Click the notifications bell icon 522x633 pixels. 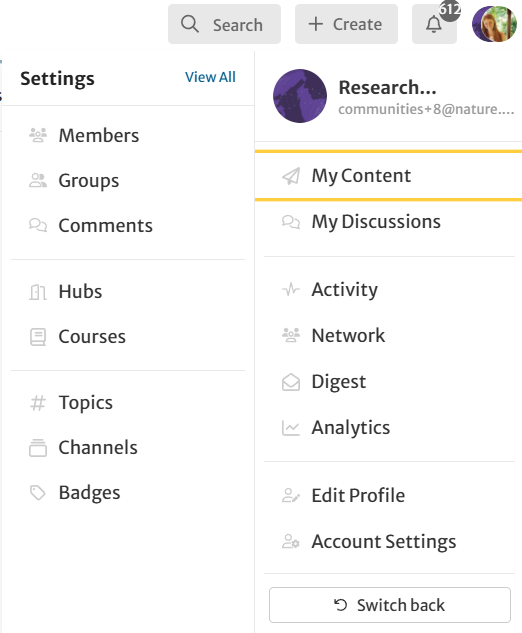pyautogui.click(x=434, y=24)
